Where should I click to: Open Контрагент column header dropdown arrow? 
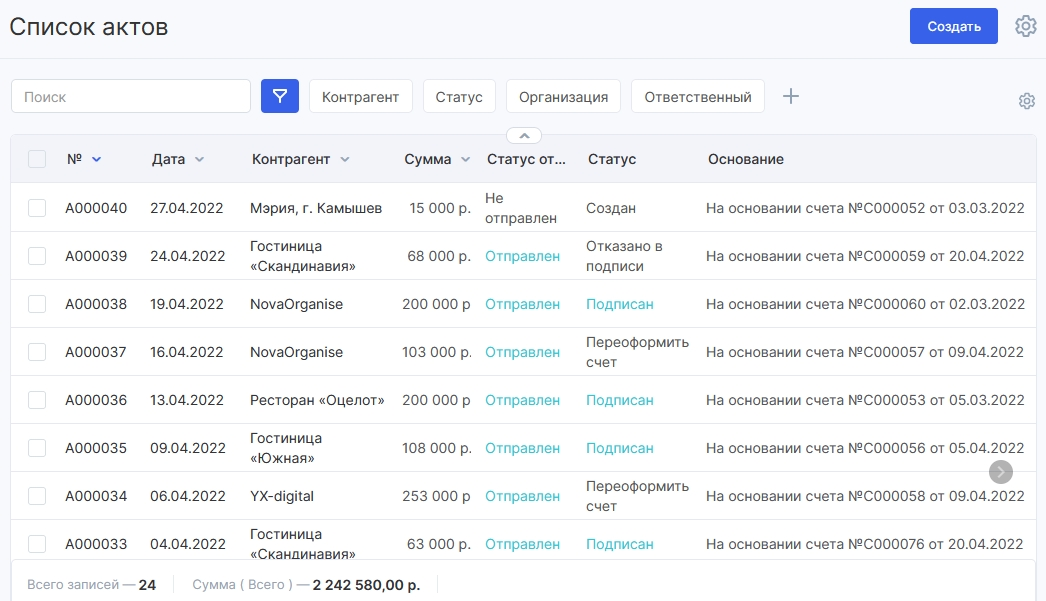pos(344,159)
